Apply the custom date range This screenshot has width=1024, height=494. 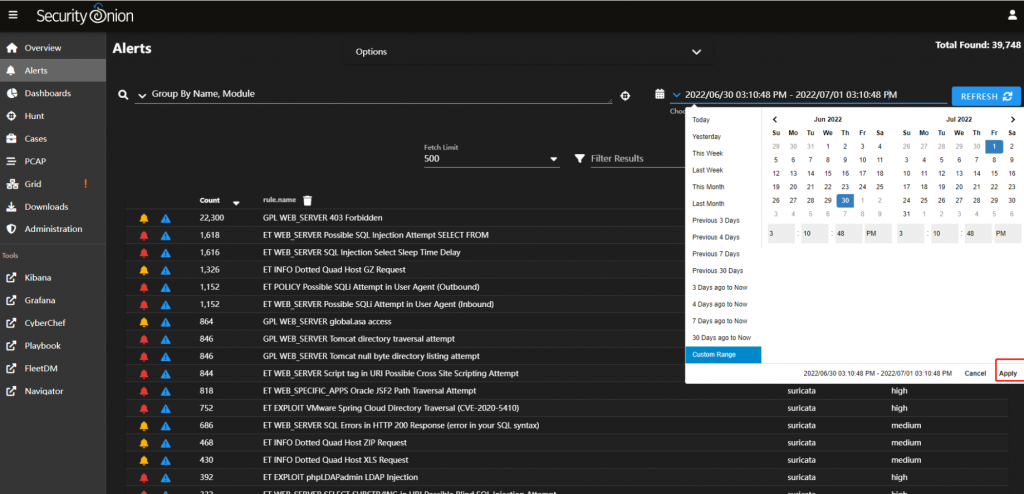coord(1008,373)
